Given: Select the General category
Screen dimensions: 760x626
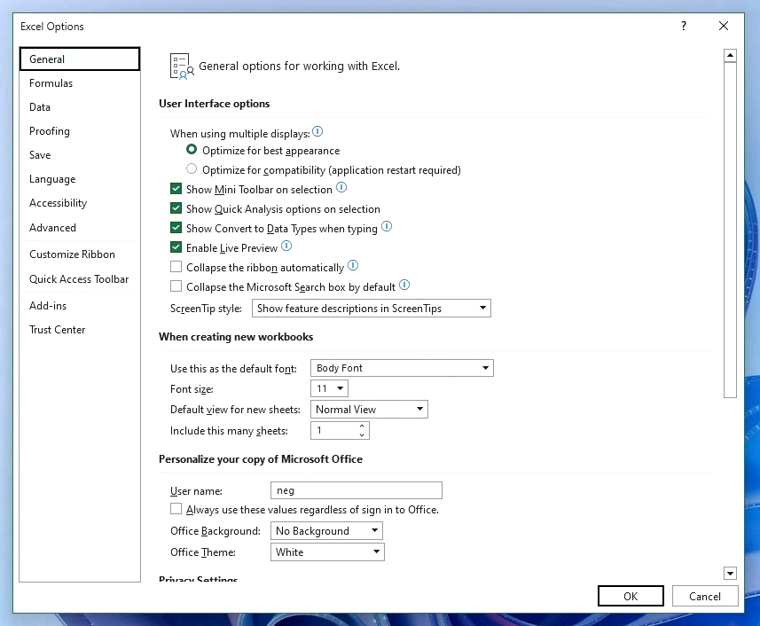Looking at the screenshot, I should pyautogui.click(x=79, y=59).
